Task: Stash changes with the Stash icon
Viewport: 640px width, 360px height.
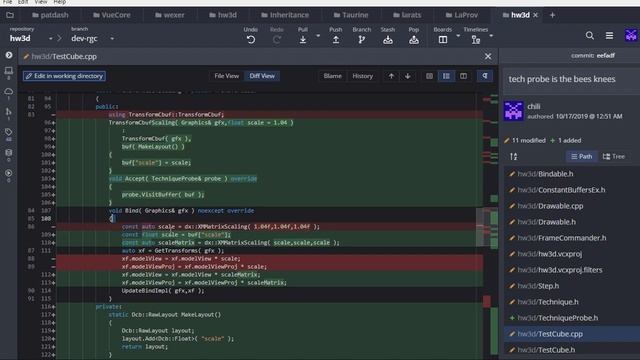Action: click(x=388, y=40)
